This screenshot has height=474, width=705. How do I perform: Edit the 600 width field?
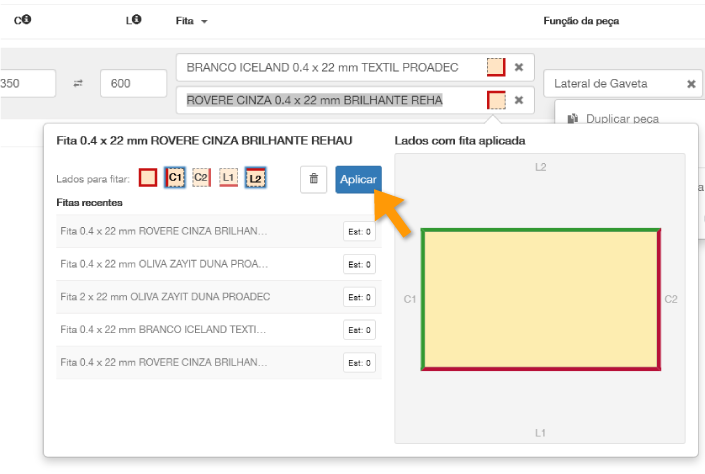coord(134,83)
